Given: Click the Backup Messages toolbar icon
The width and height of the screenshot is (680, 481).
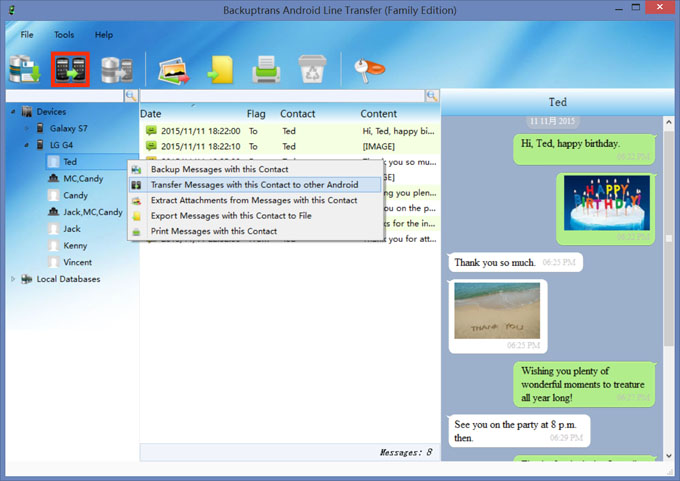Looking at the screenshot, I should click(25, 69).
